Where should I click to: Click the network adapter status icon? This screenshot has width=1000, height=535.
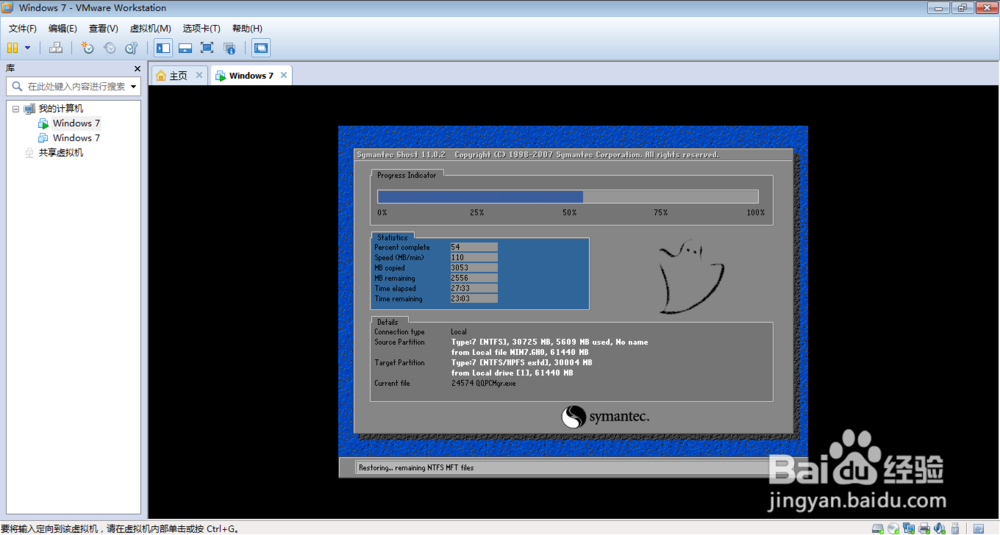(909, 529)
